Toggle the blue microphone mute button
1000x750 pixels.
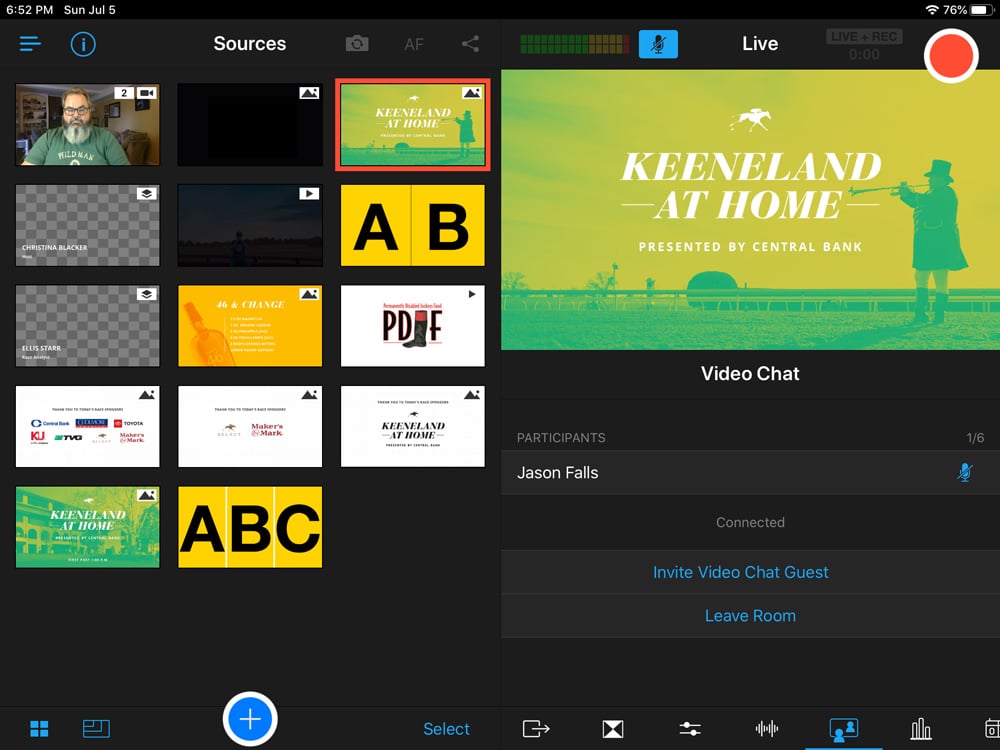[x=658, y=44]
